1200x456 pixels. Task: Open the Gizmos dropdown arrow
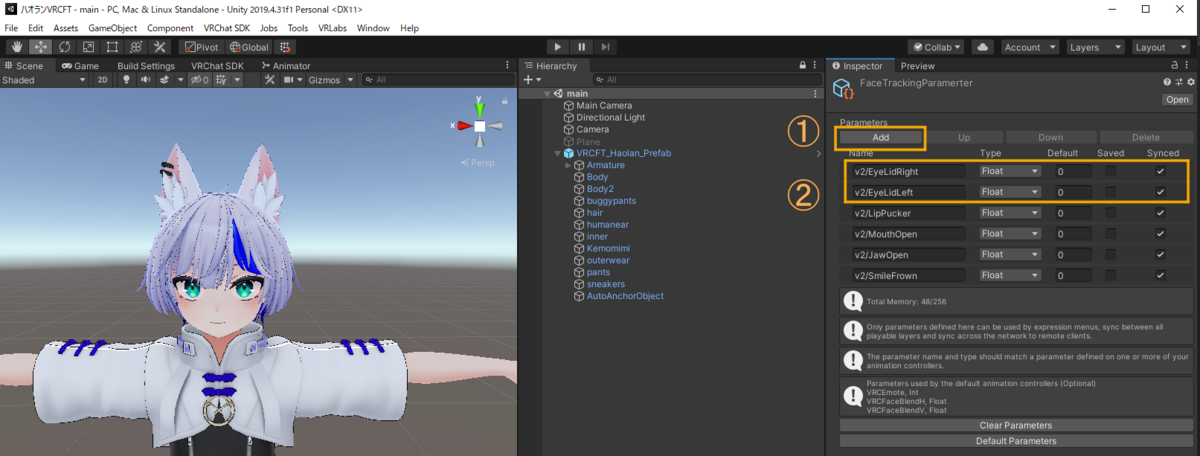(x=349, y=80)
